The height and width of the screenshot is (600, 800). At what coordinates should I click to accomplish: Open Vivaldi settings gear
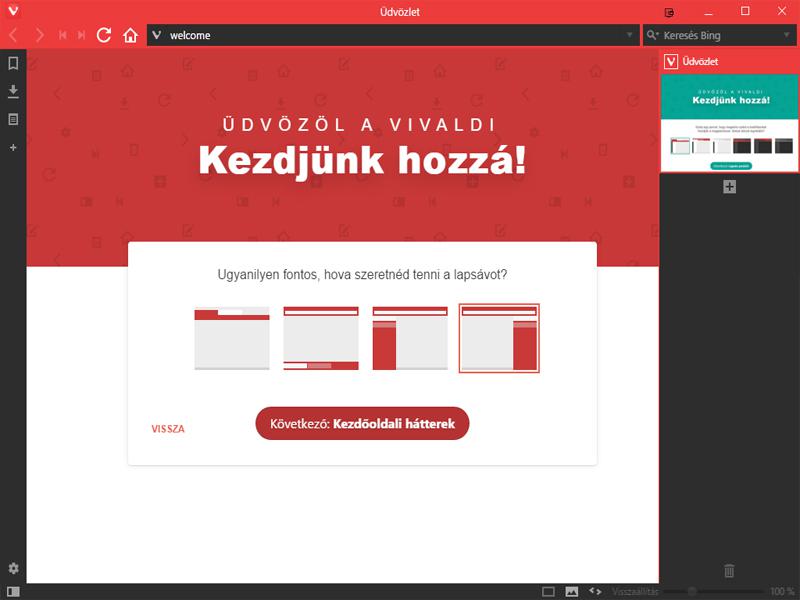14,568
